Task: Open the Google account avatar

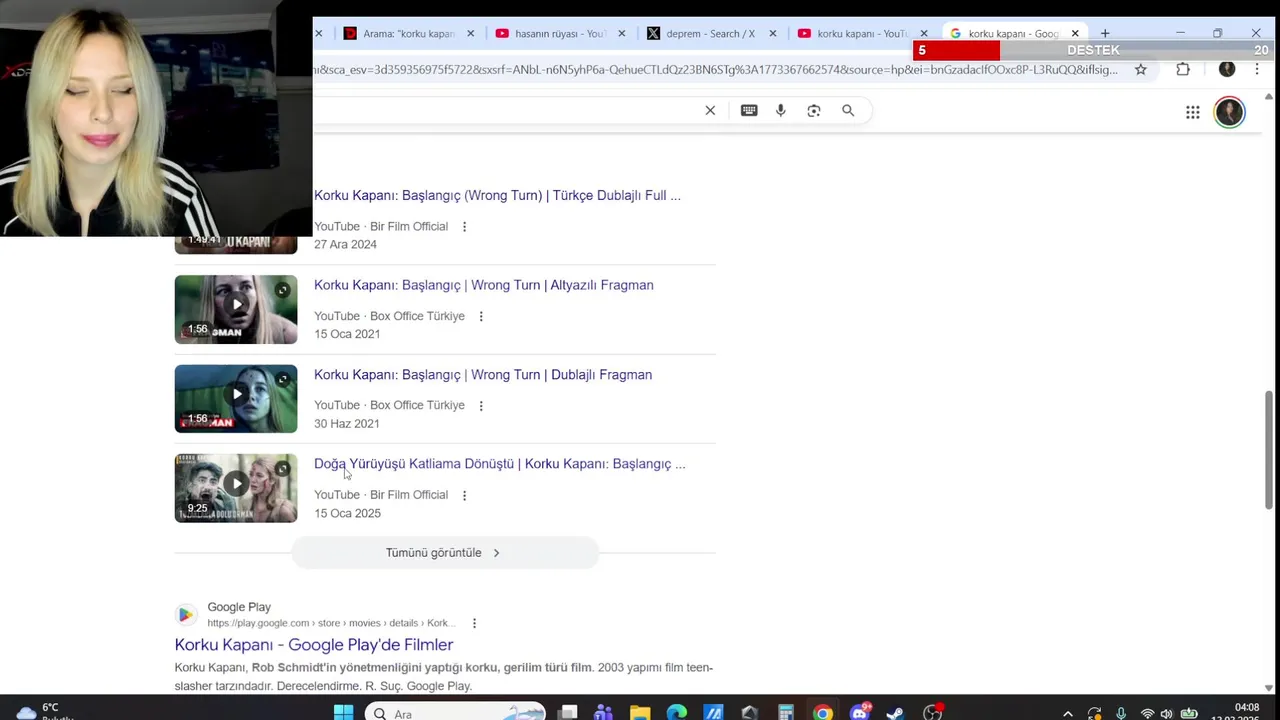Action: coord(1229,112)
